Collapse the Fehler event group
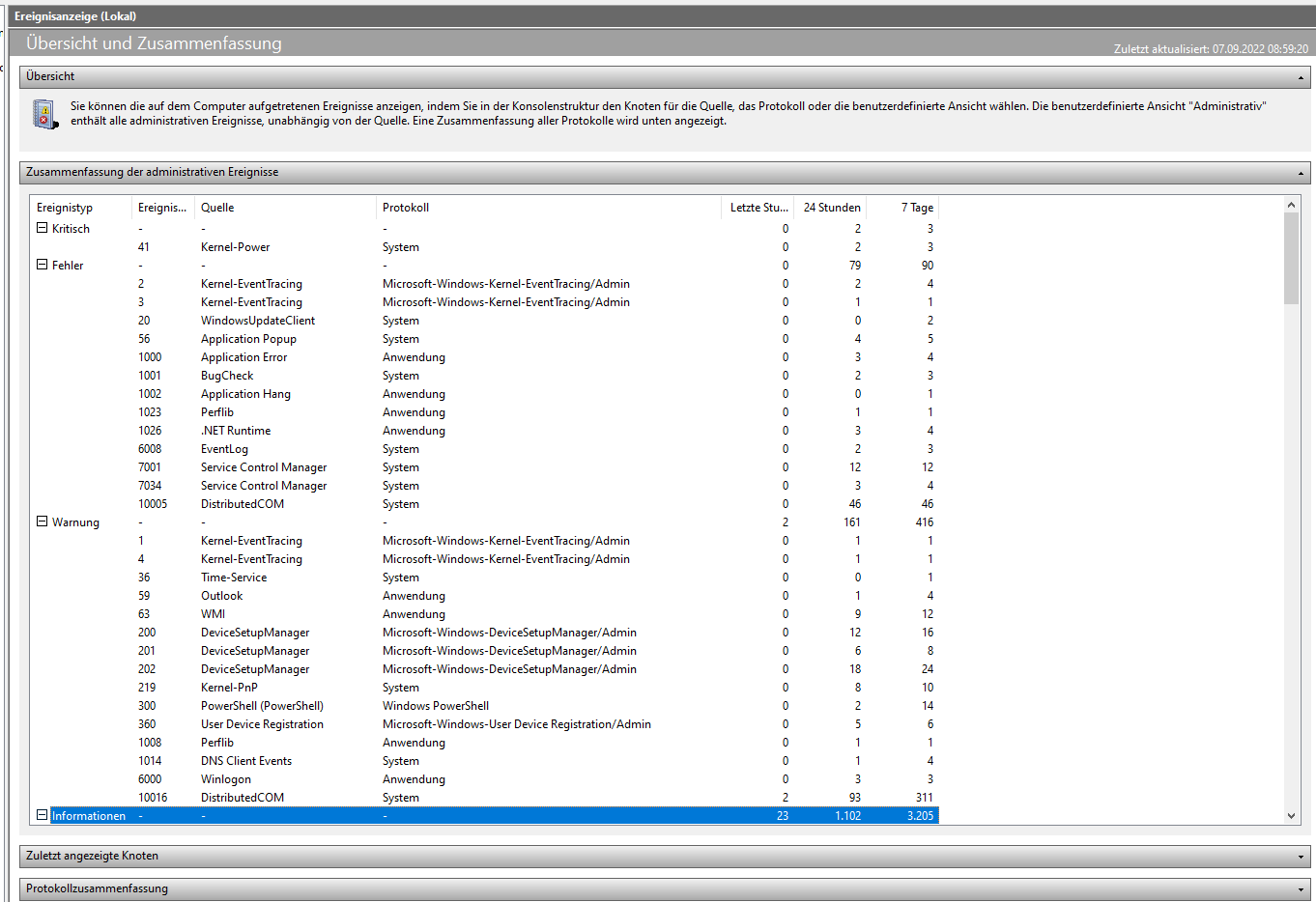The width and height of the screenshot is (1316, 902). point(42,265)
